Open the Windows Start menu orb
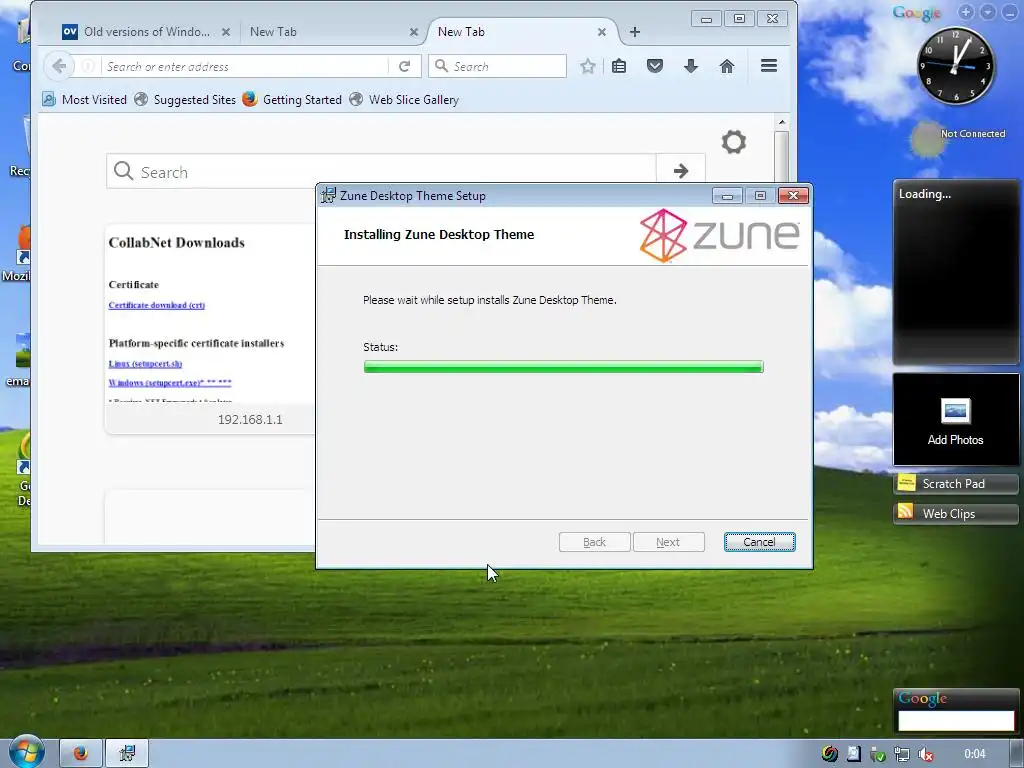Image resolution: width=1024 pixels, height=768 pixels. [x=27, y=752]
